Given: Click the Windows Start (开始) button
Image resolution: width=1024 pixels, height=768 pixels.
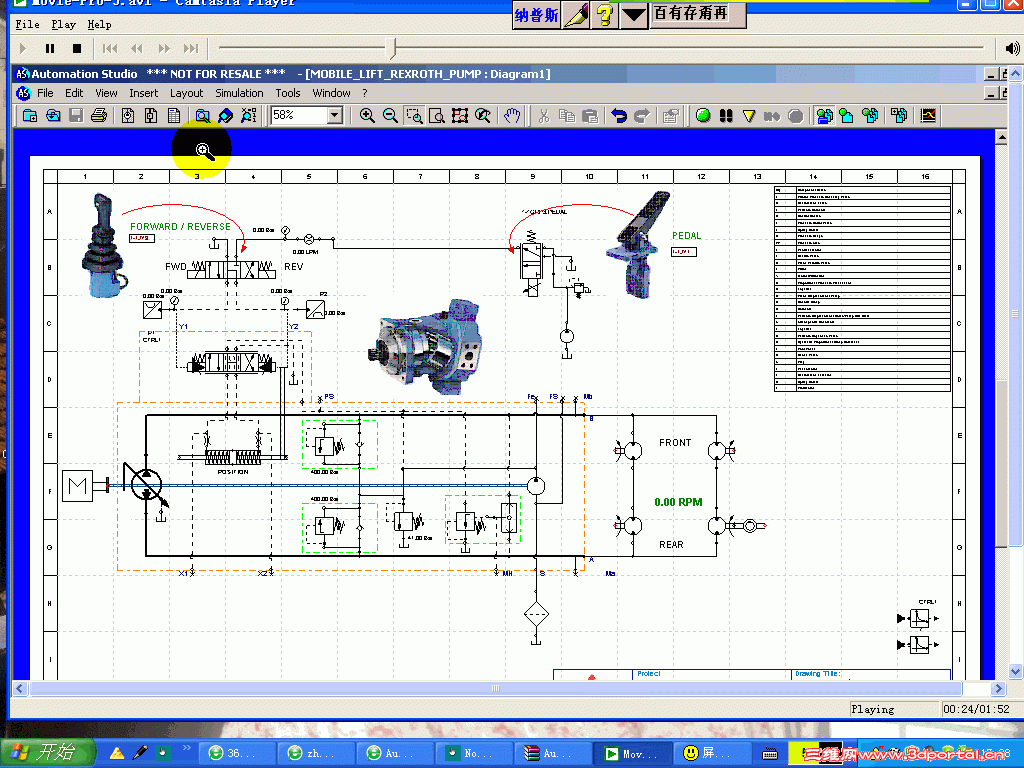Looking at the screenshot, I should pyautogui.click(x=48, y=752).
